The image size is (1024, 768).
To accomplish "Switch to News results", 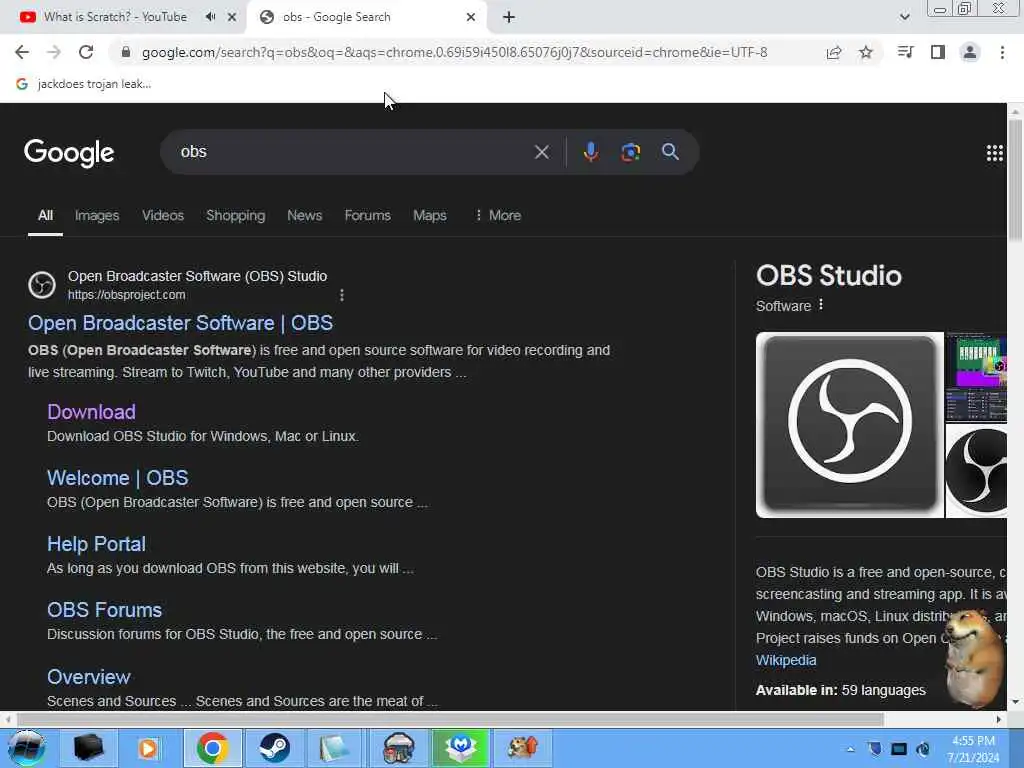I will (x=304, y=216).
